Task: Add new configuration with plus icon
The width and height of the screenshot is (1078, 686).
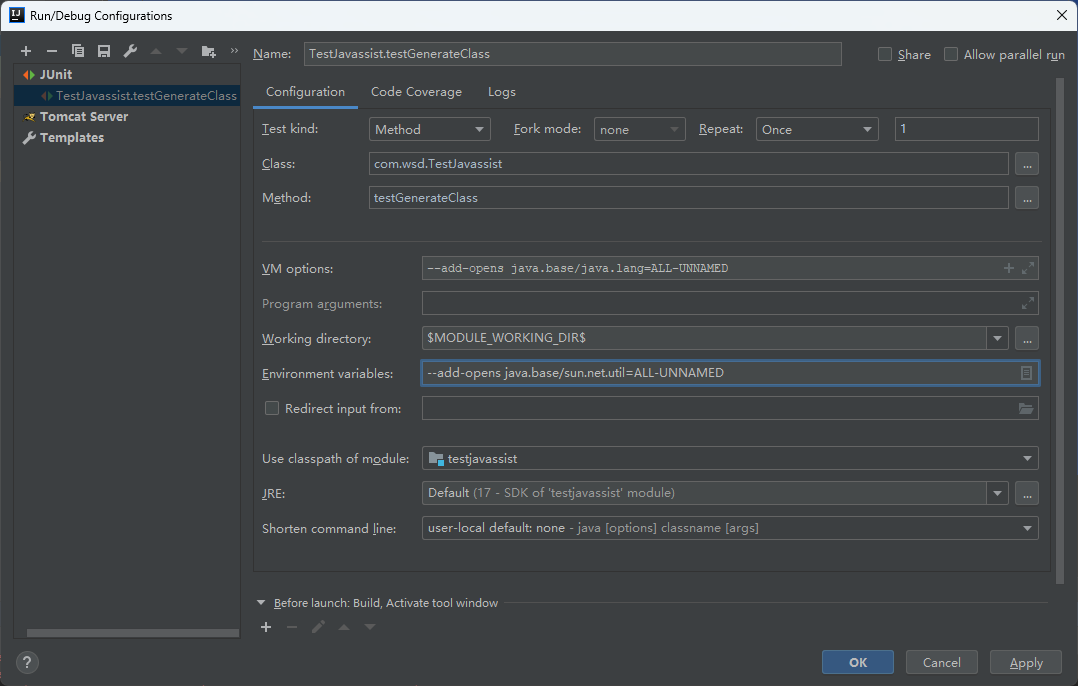Action: (x=26, y=51)
